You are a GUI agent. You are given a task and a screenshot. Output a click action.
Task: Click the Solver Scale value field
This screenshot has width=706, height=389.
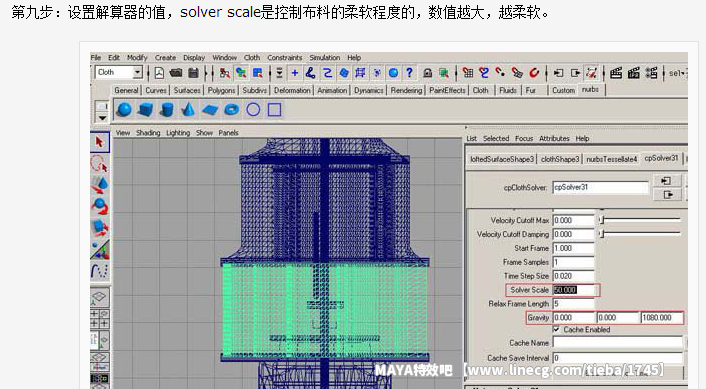[x=574, y=290]
